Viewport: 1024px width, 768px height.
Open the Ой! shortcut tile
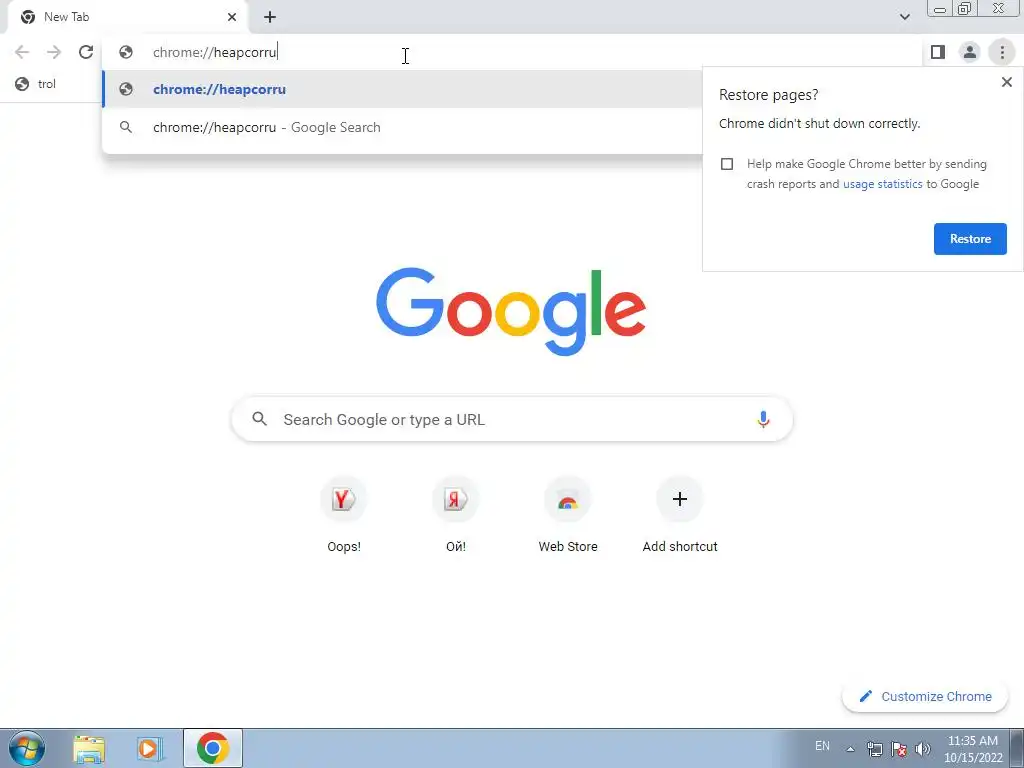456,515
